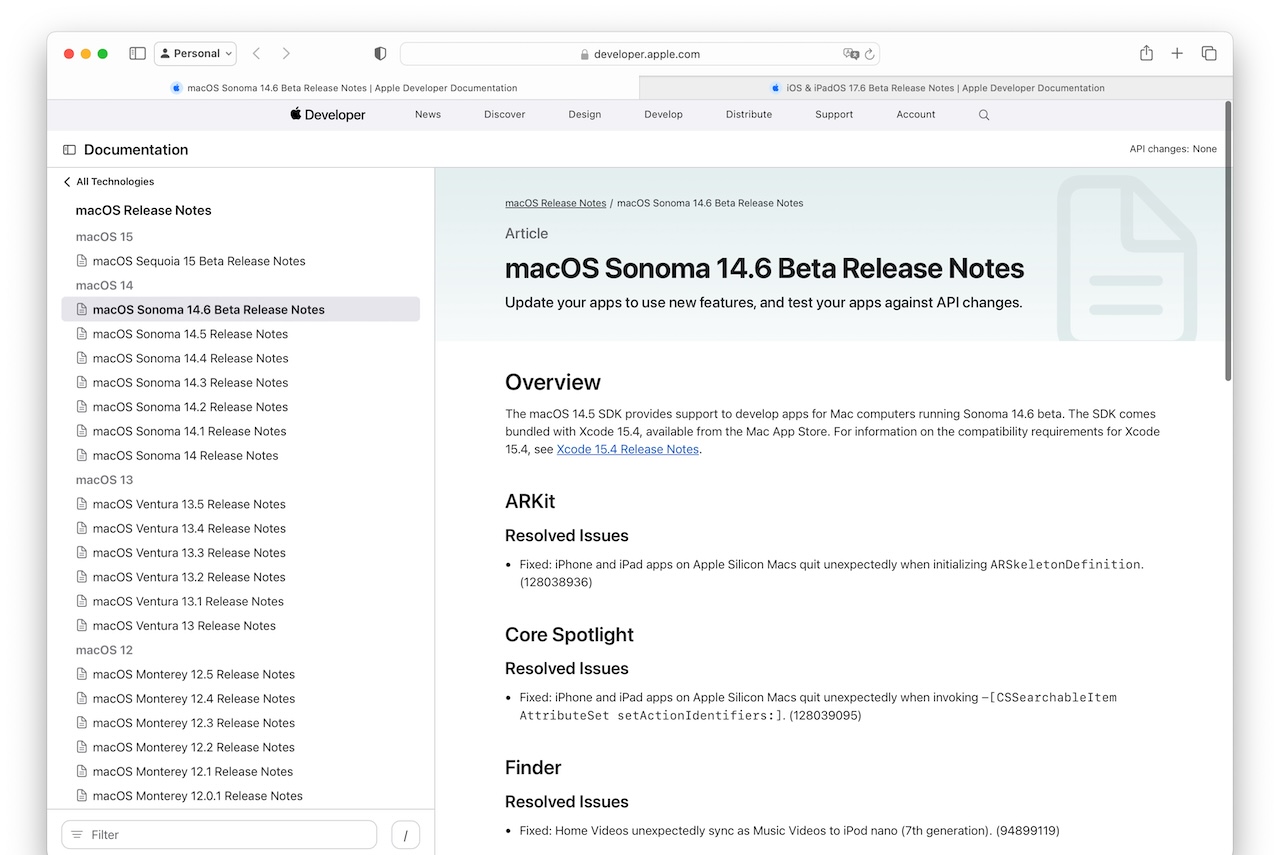Viewport: 1280px width, 855px height.
Task: Open macOS Ventura 13.3 Release Notes
Action: coord(189,553)
